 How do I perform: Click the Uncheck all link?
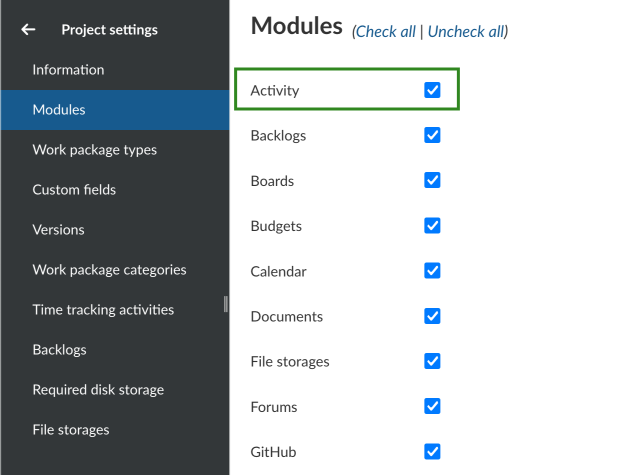(x=466, y=32)
